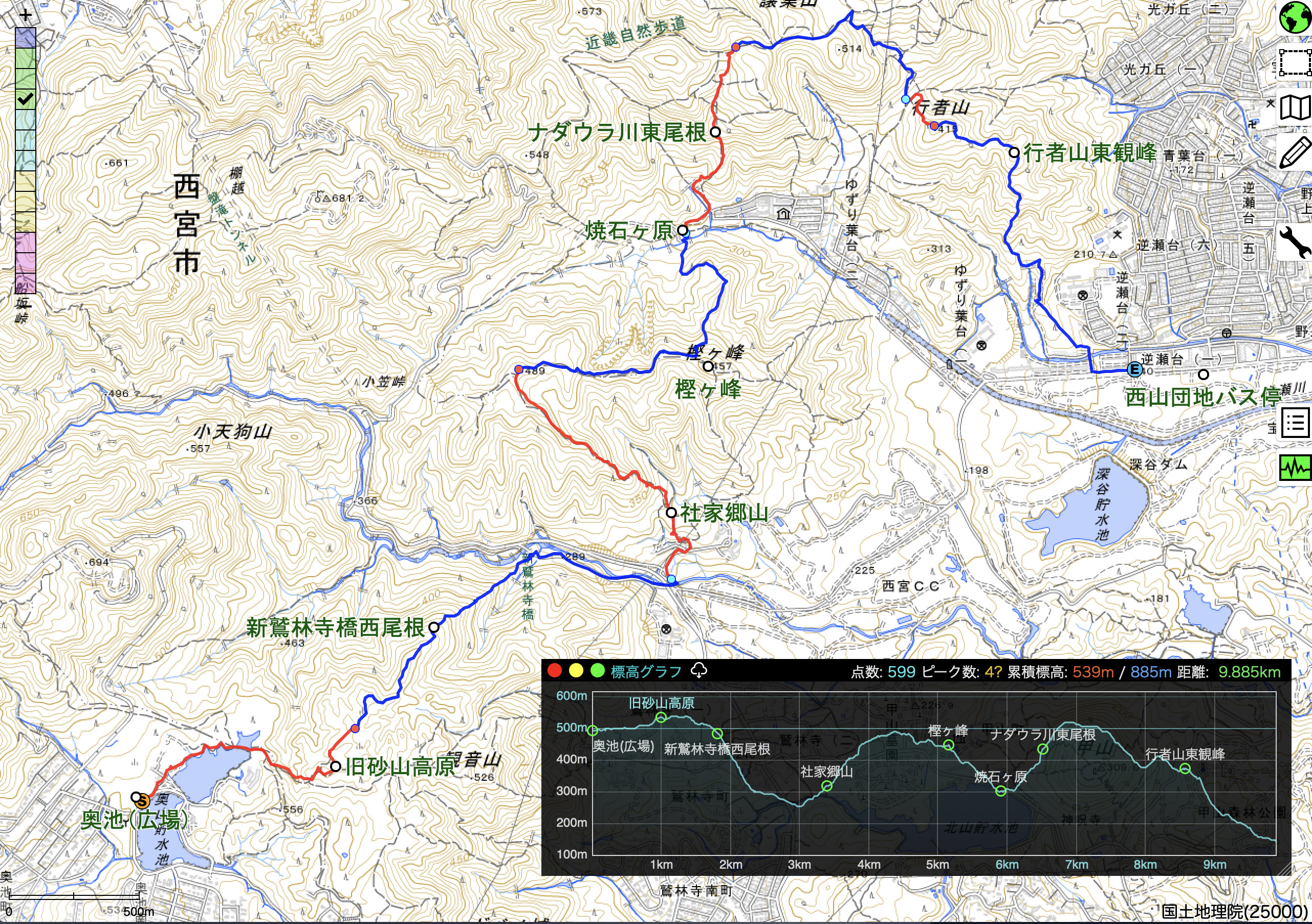Screen dimensions: 1312x924
Task: Open the folded map icon
Action: (1295, 107)
